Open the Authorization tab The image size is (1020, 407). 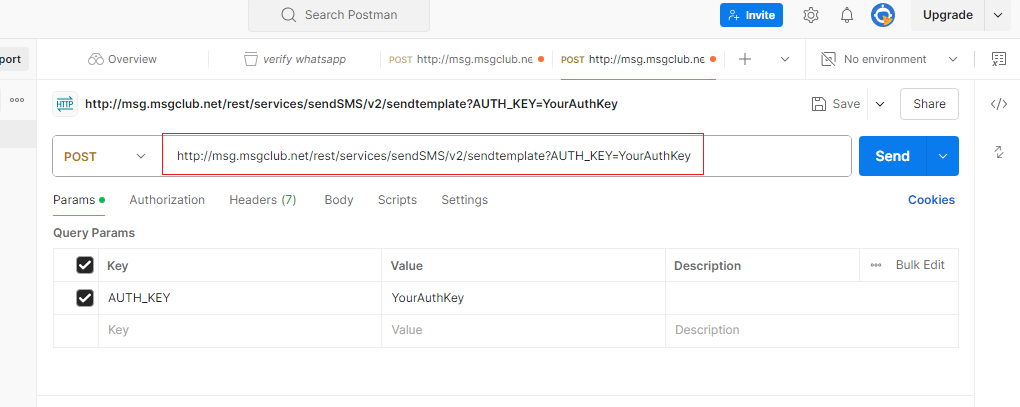pos(167,200)
